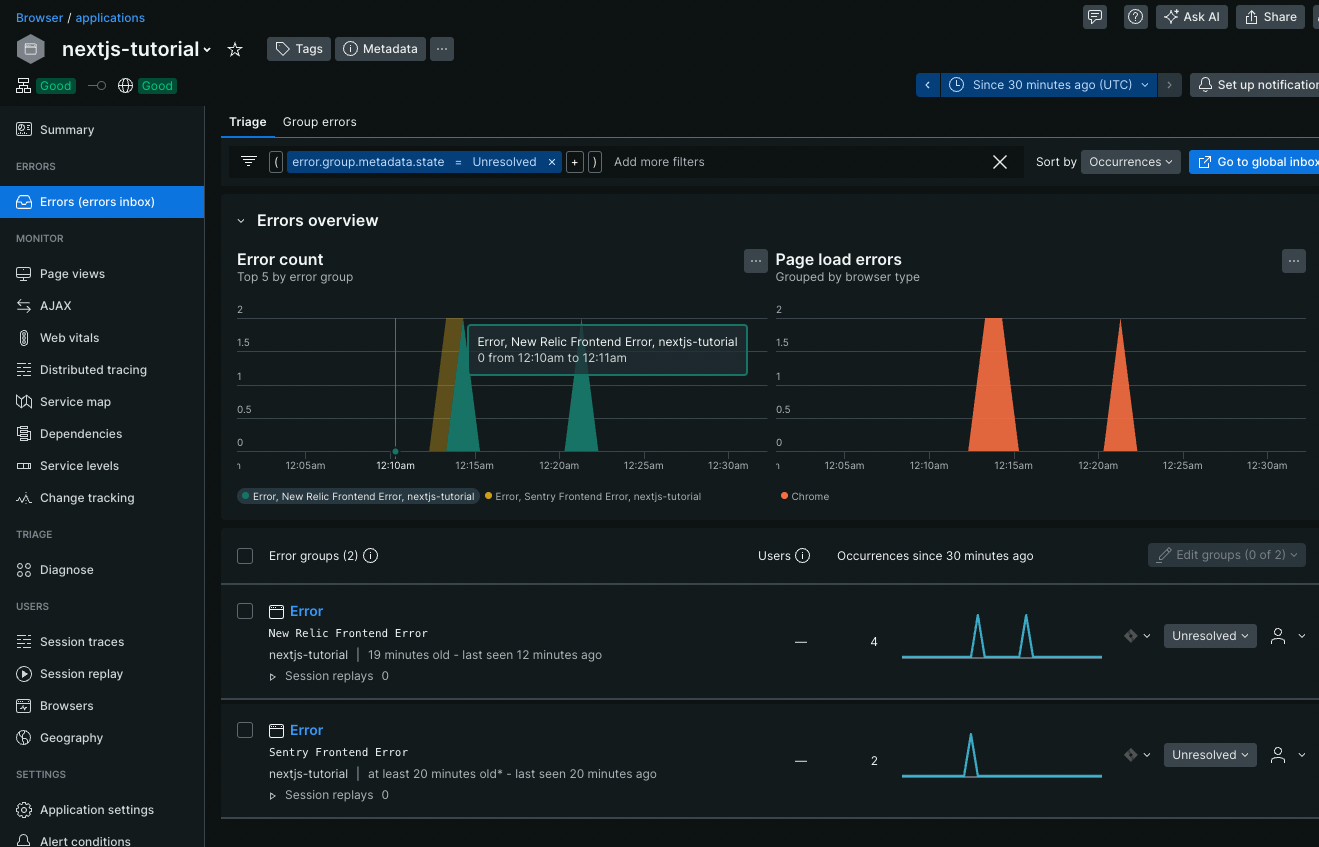Image resolution: width=1319 pixels, height=847 pixels.
Task: Open Edit groups dropdown
Action: point(1227,555)
